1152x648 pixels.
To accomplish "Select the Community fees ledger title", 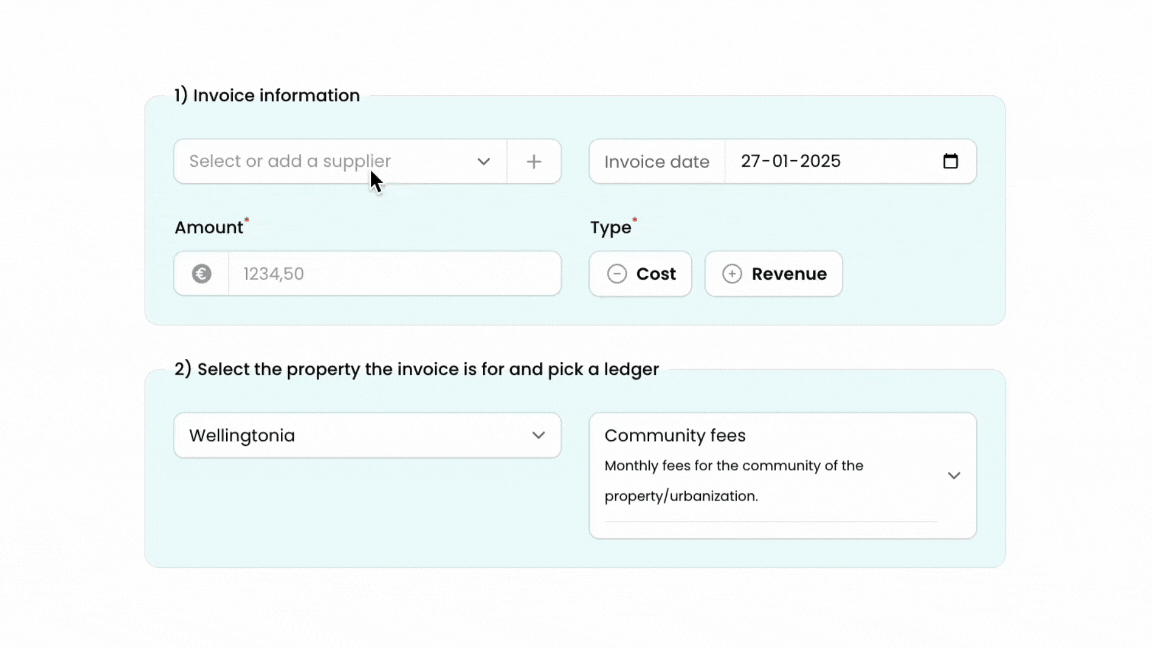I will (x=675, y=436).
